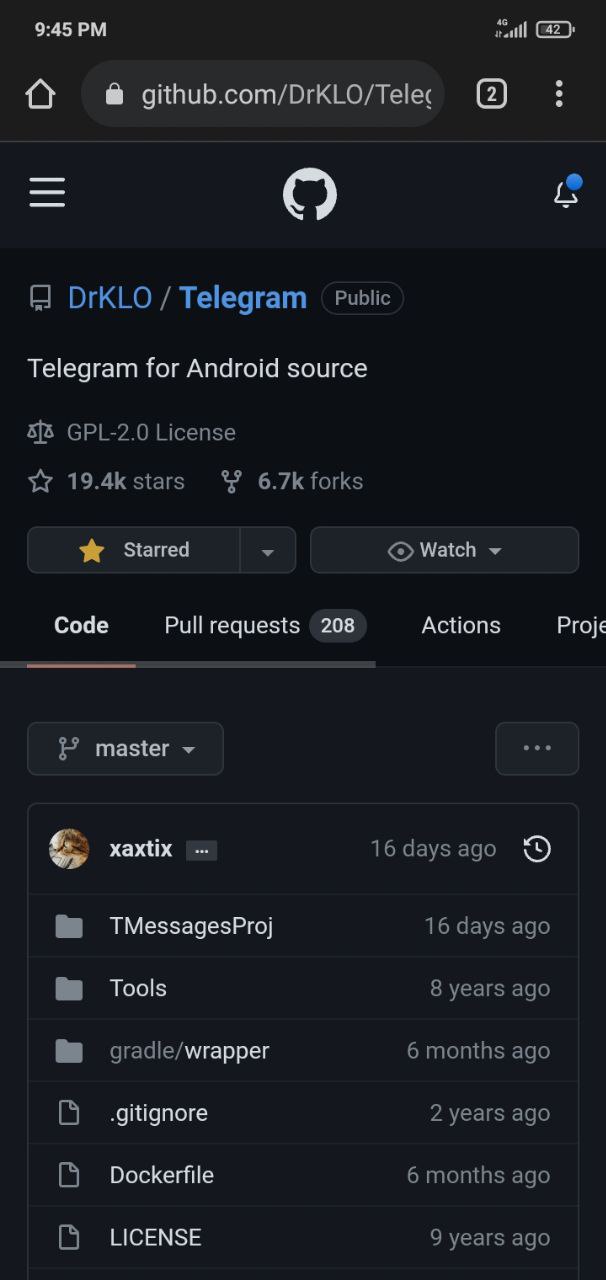View the 6.7k forks link
This screenshot has width=606, height=1280.
(x=292, y=481)
